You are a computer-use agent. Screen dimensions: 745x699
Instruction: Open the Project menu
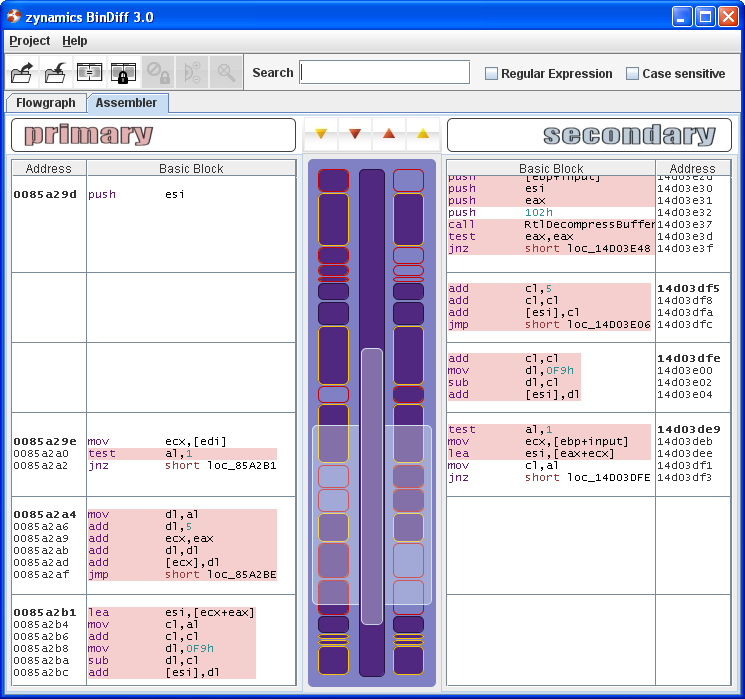pos(29,41)
